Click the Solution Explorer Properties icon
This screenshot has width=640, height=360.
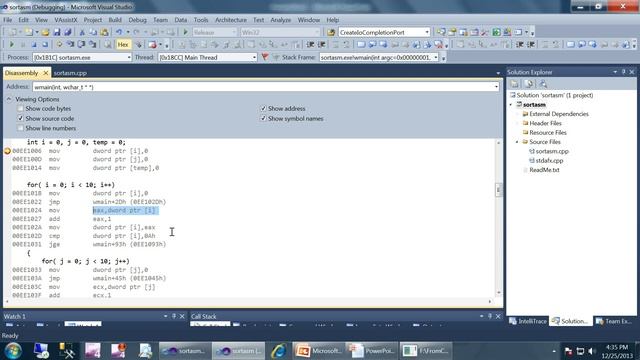[x=515, y=84]
